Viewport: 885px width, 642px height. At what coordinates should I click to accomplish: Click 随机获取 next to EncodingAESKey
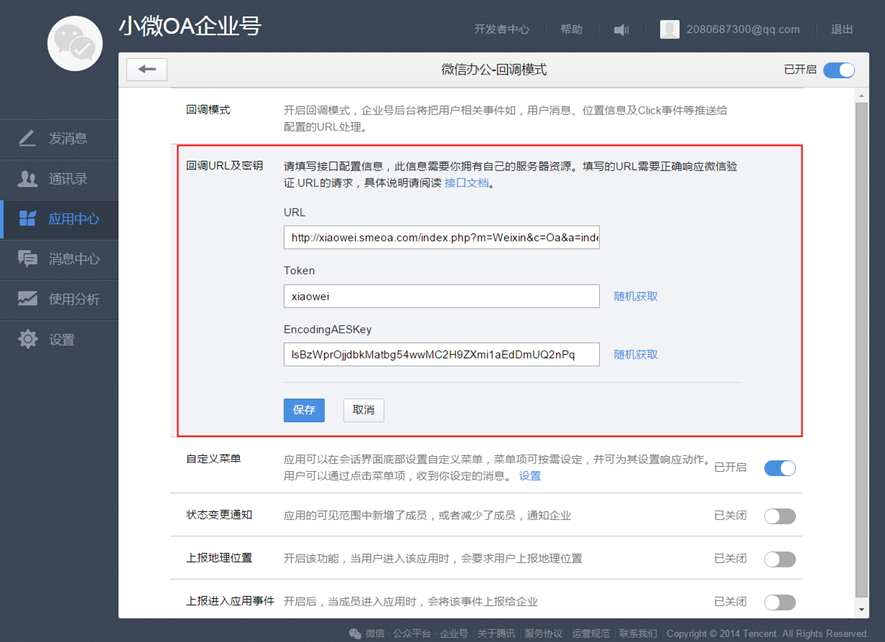(636, 355)
